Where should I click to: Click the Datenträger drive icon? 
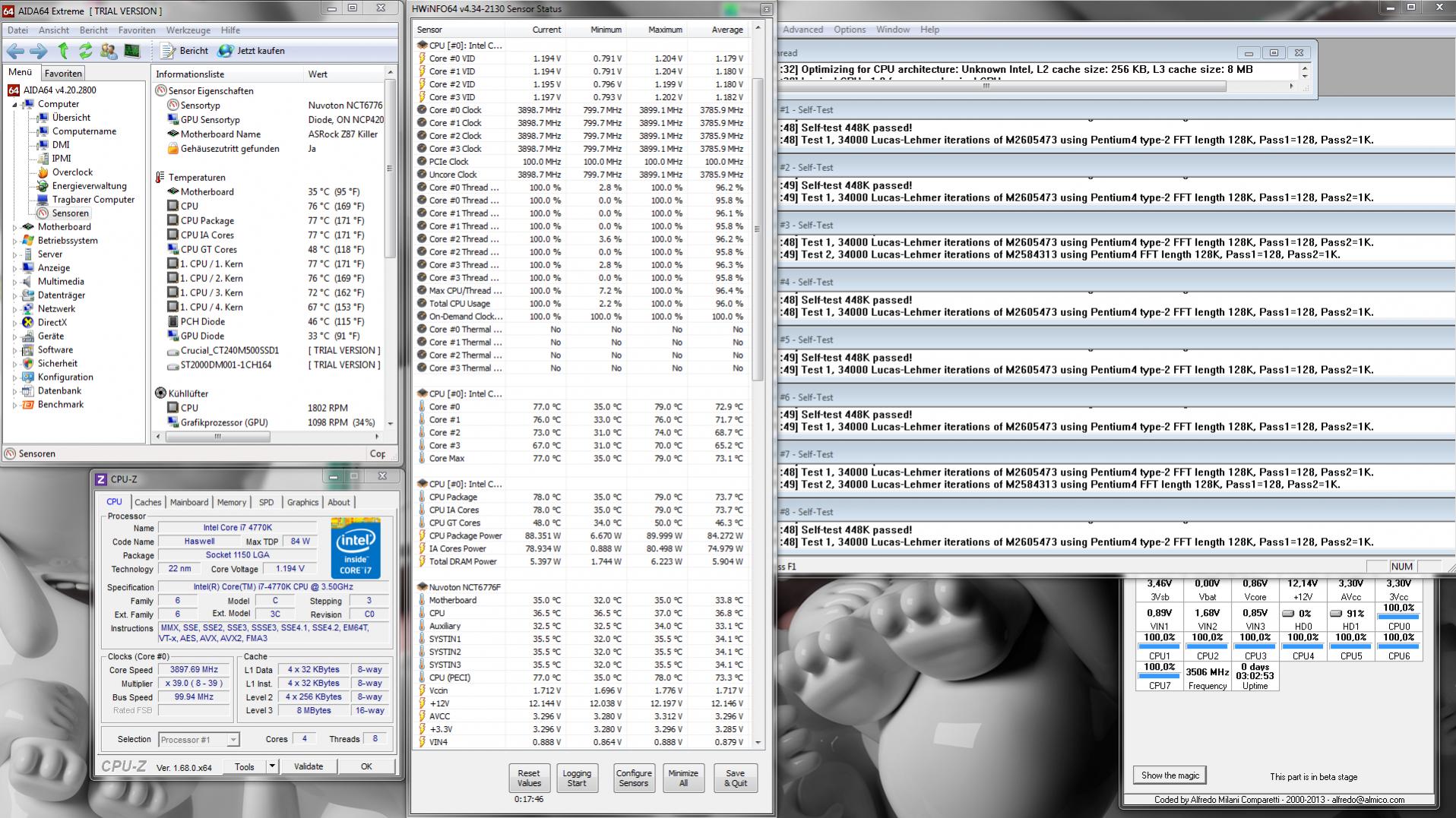click(28, 295)
